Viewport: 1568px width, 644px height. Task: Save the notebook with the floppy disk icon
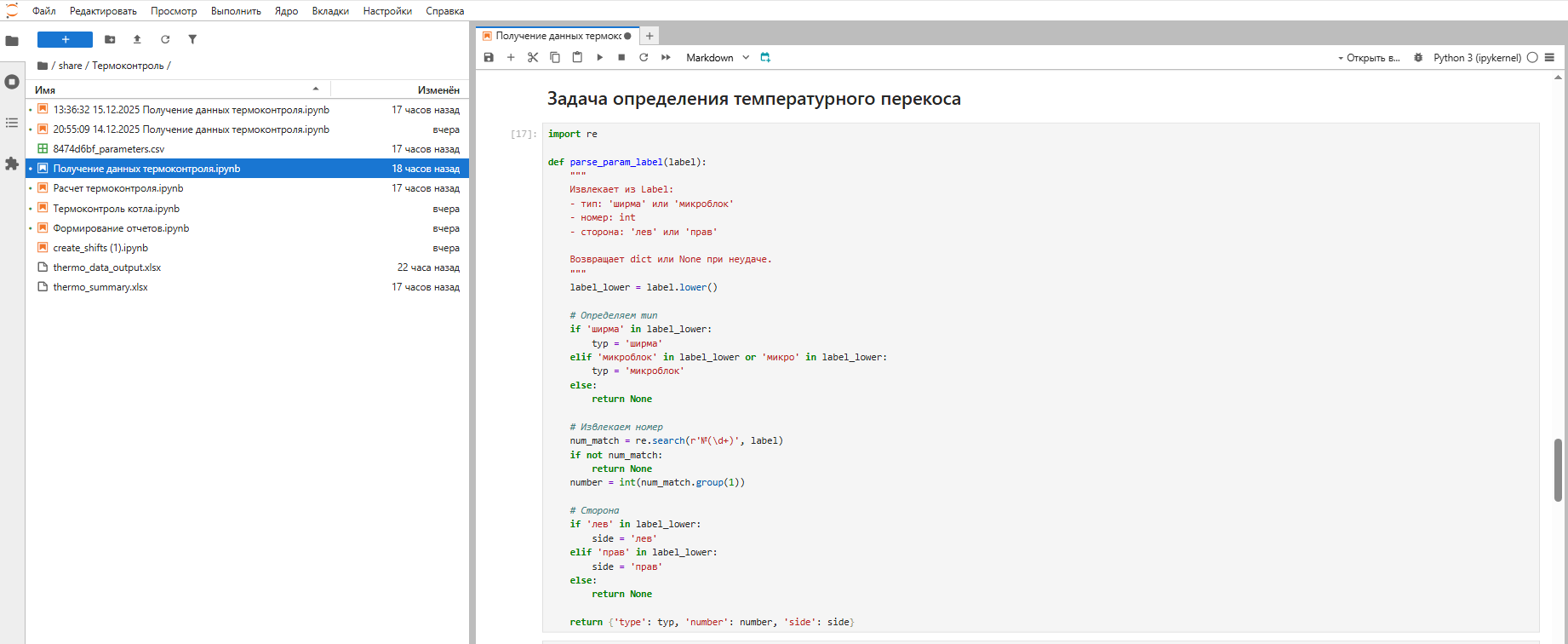489,58
